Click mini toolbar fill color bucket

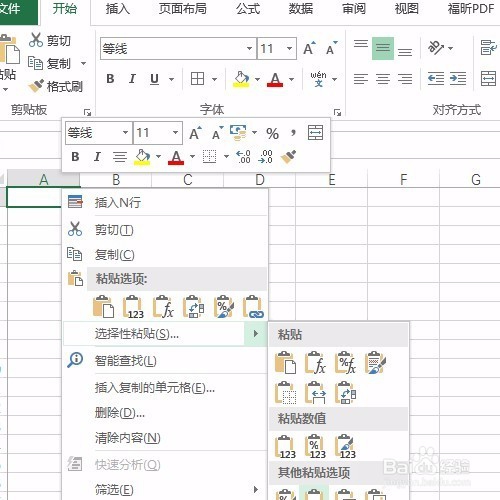pos(142,157)
